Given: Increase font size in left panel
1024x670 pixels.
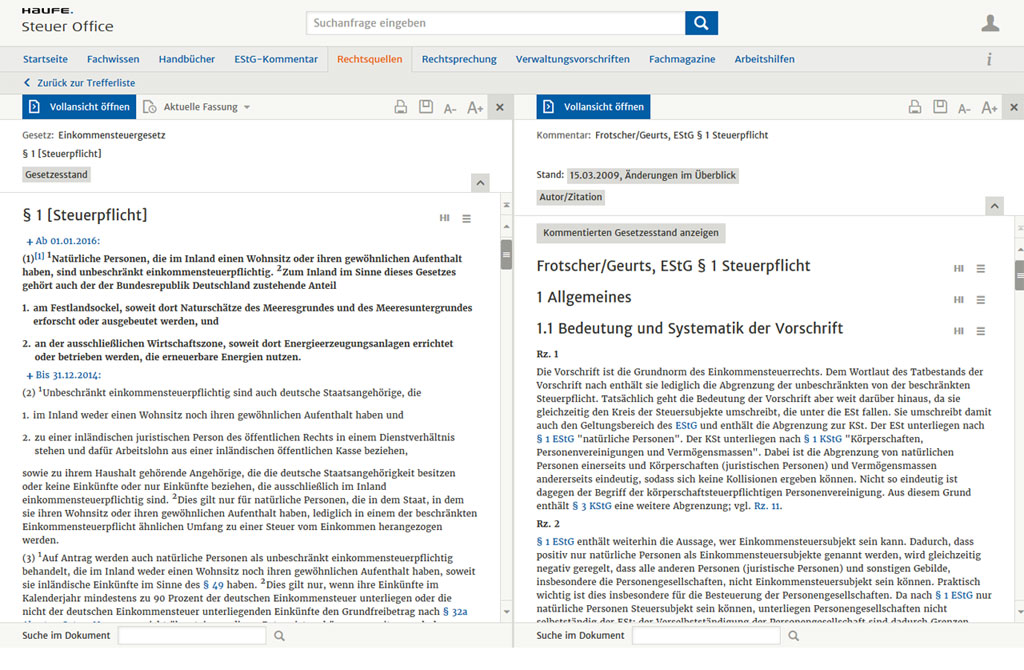Looking at the screenshot, I should coord(475,108).
